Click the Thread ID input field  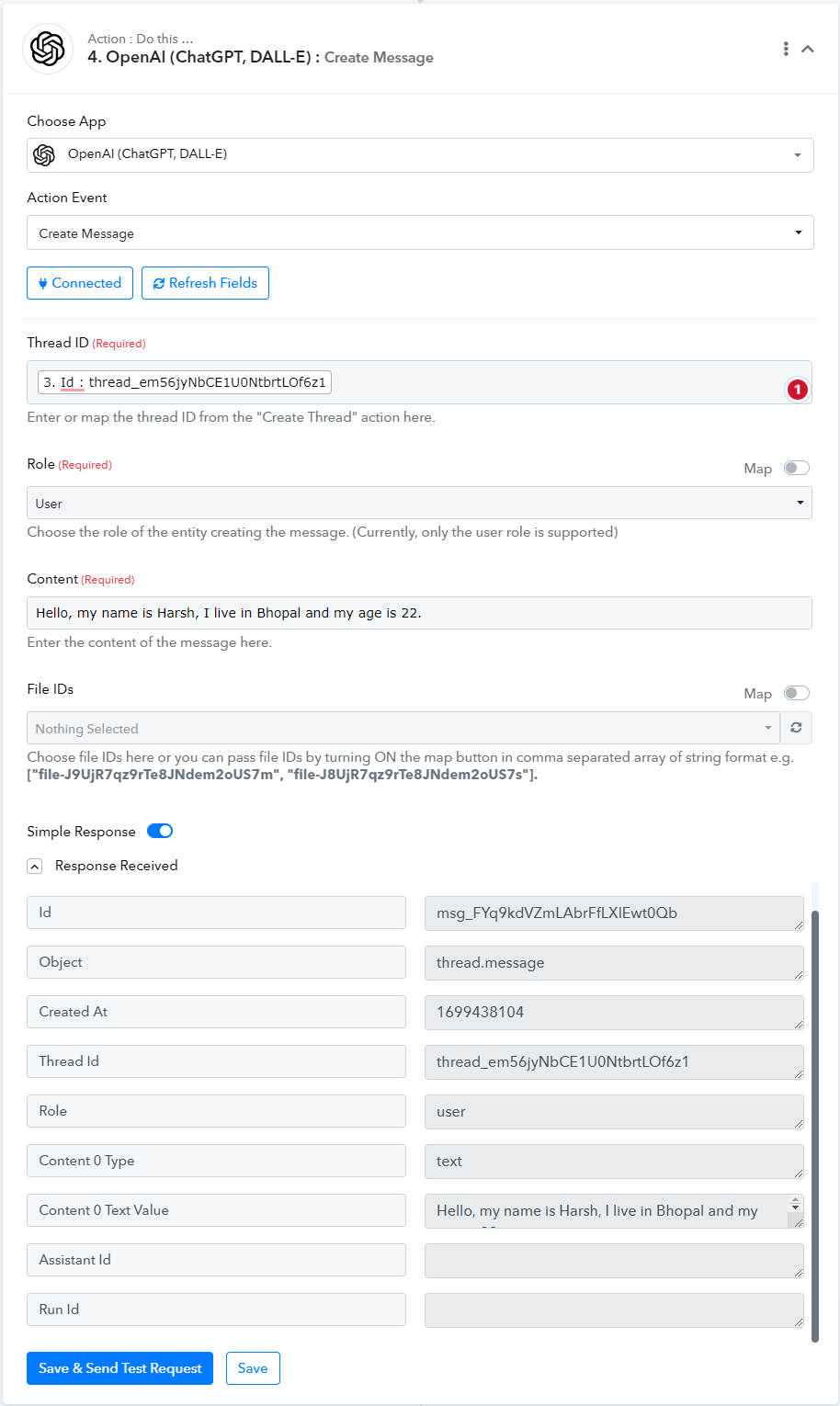(419, 382)
